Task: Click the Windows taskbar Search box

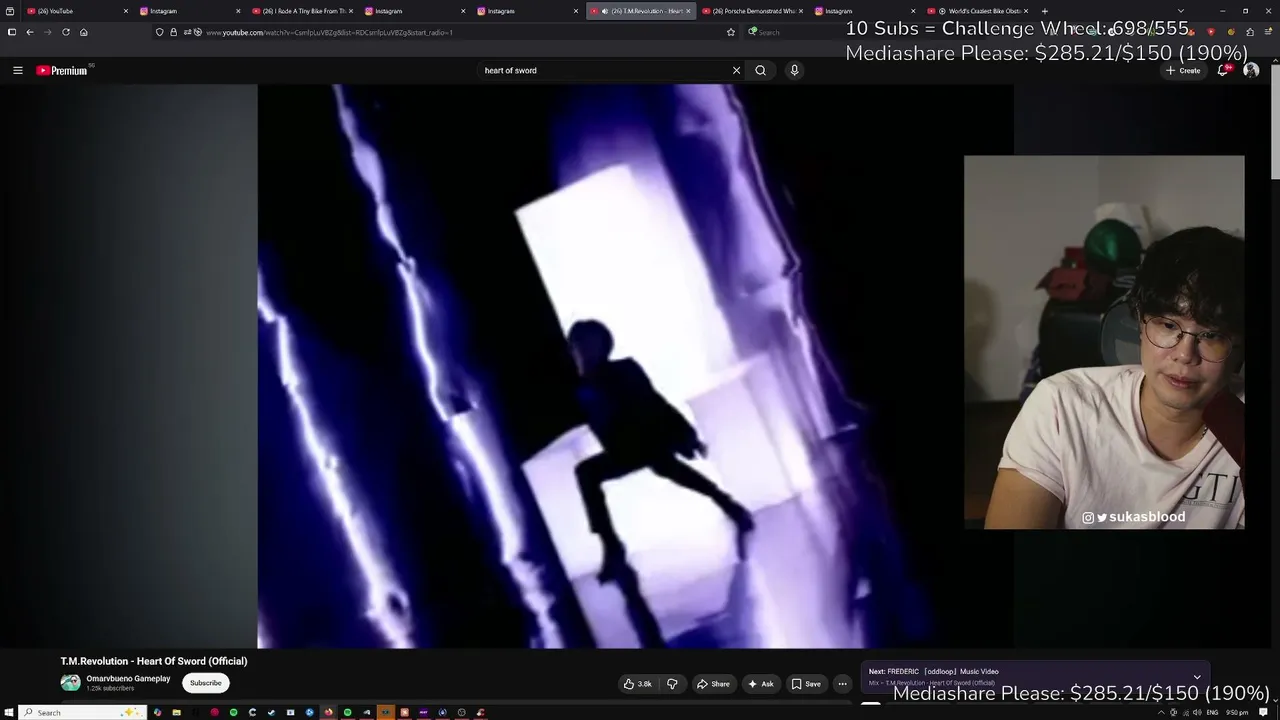Action: (82, 712)
